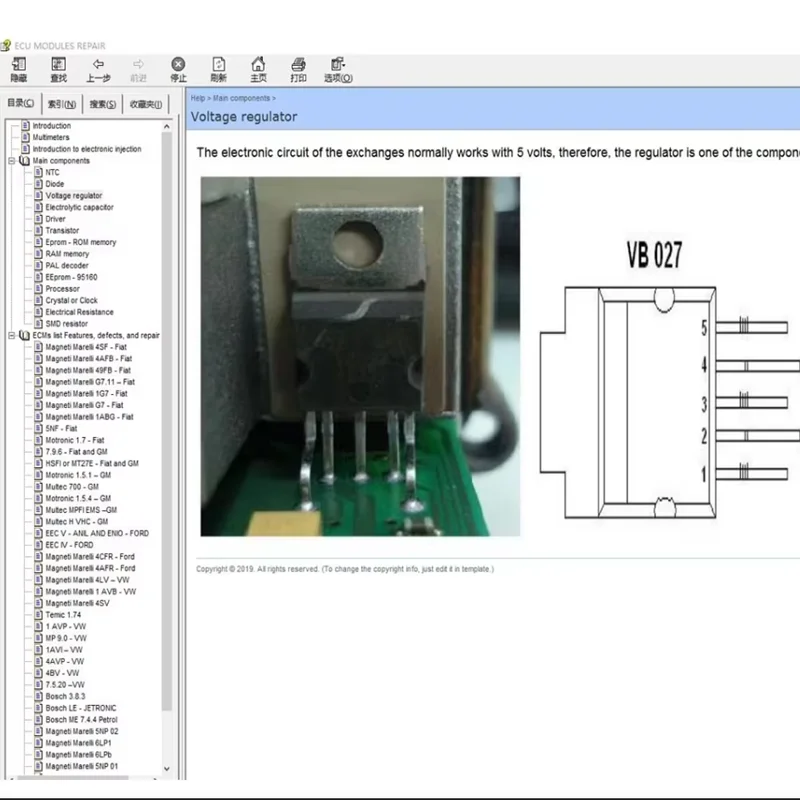Click the Forward (前进) toolbar arrow
Image resolution: width=800 pixels, height=800 pixels.
(x=138, y=70)
